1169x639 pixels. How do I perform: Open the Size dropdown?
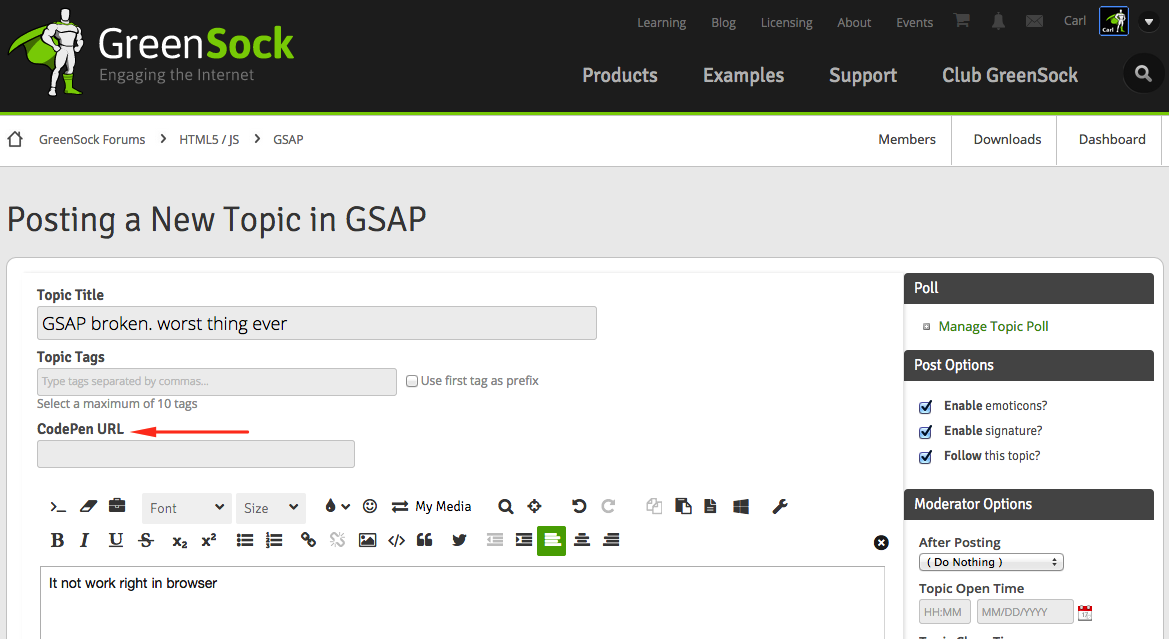271,508
